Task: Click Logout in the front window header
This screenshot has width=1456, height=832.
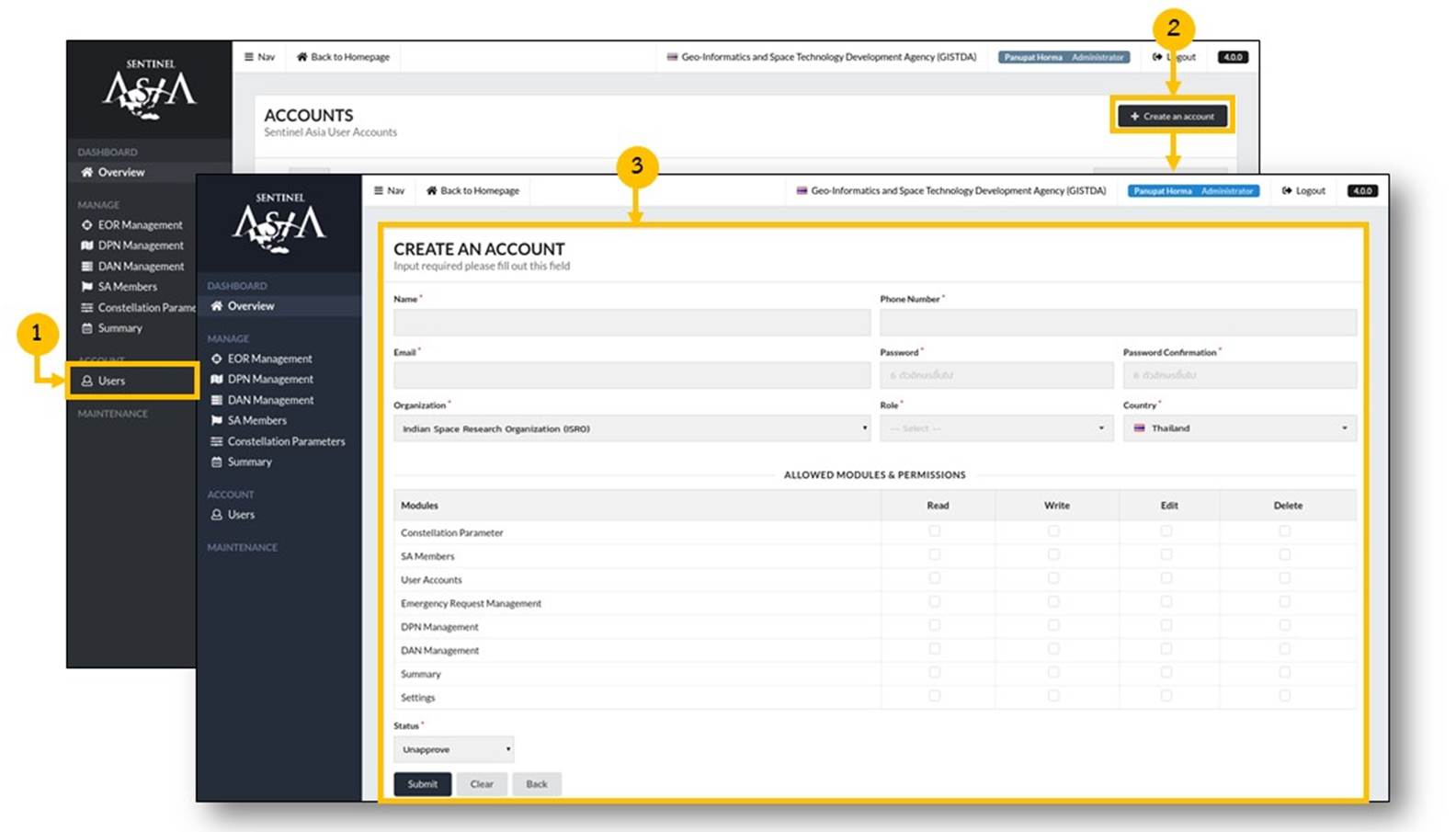Action: (1303, 190)
